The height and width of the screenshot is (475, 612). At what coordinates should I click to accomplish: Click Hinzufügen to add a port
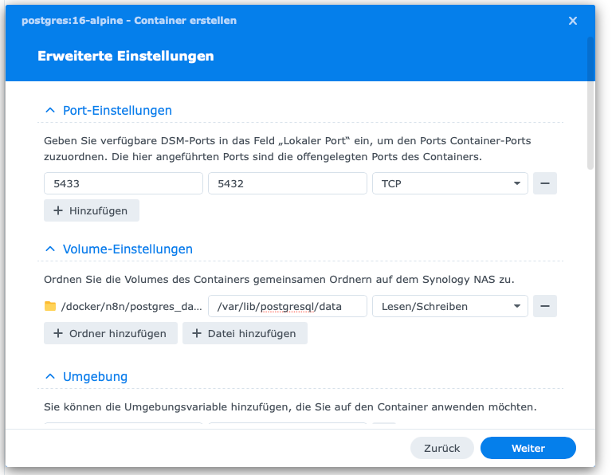click(x=91, y=210)
